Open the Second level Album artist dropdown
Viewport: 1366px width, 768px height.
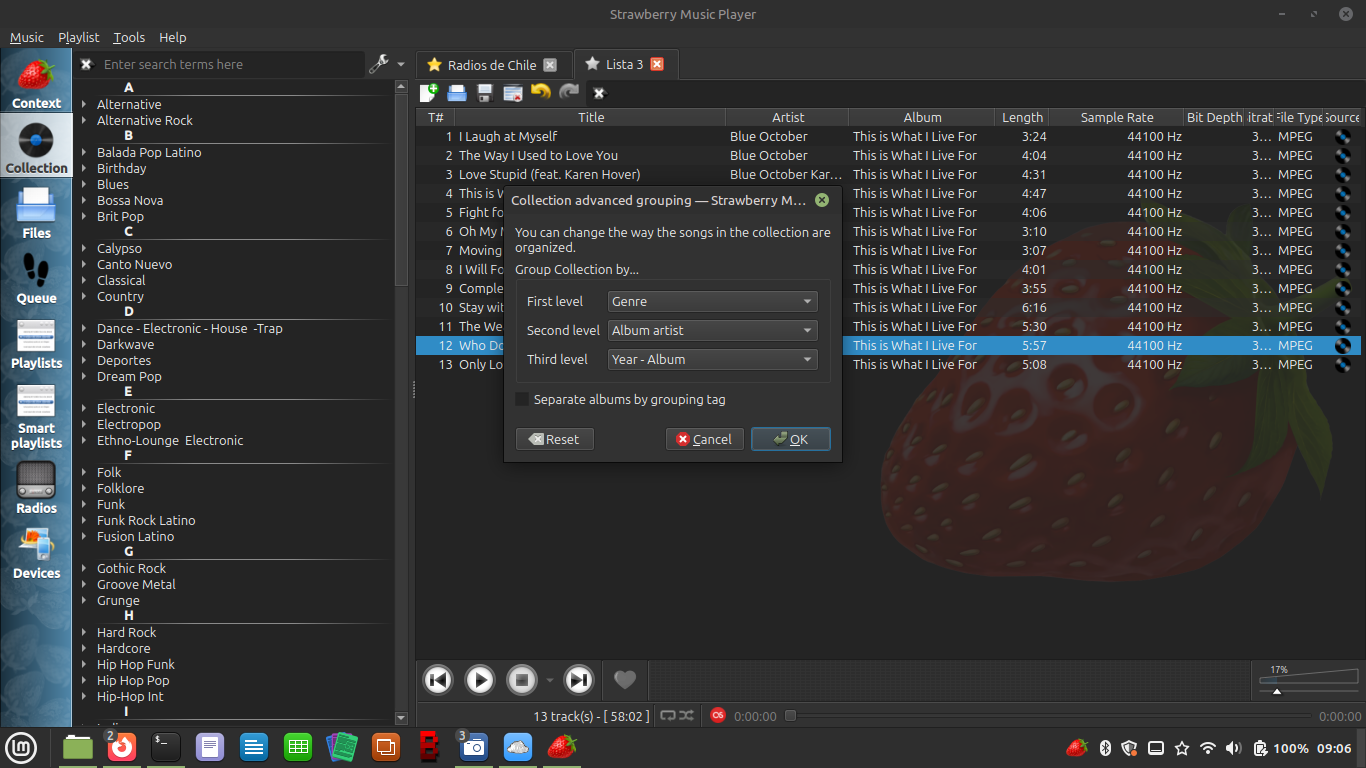(713, 330)
